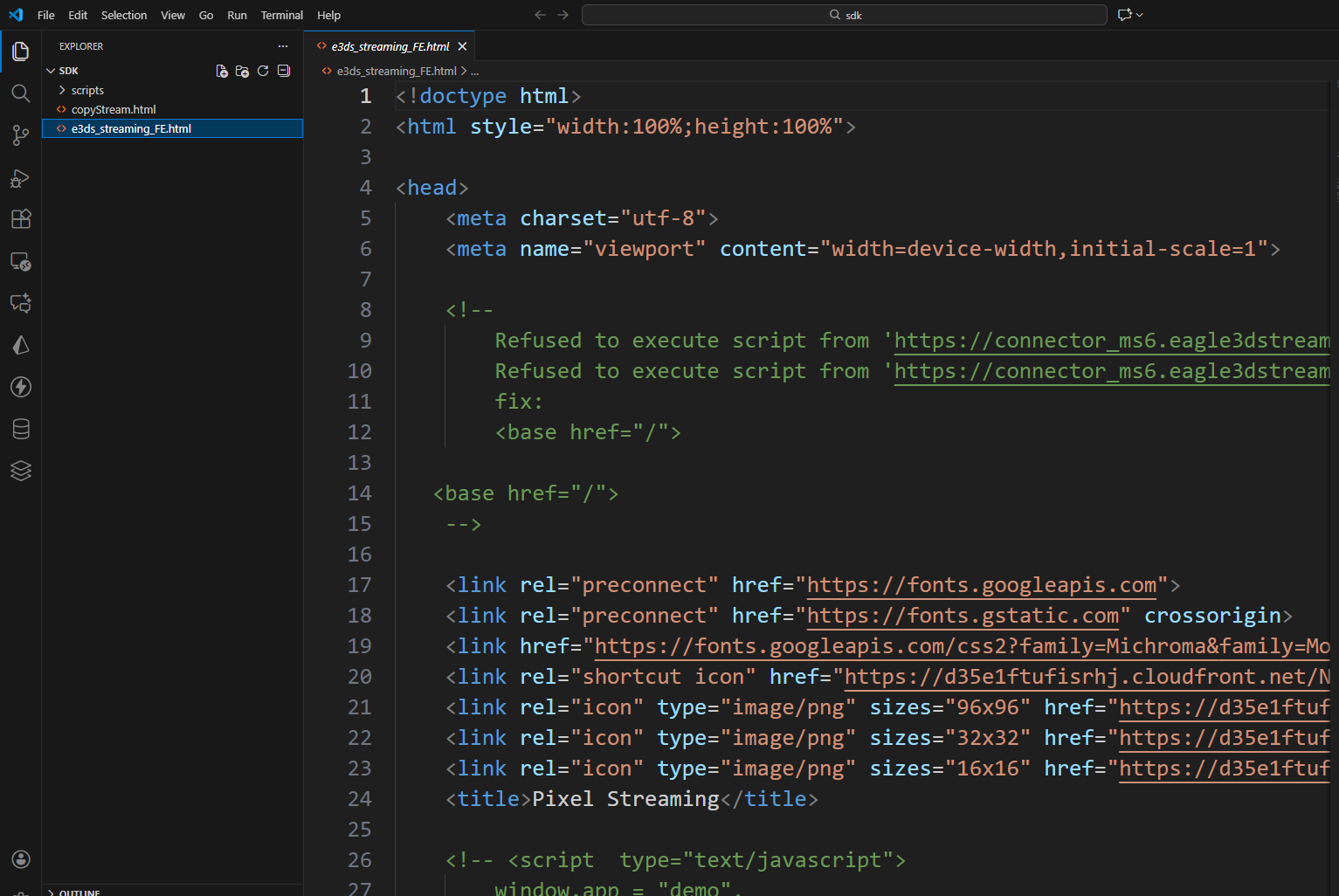Screen dimensions: 1339x896
Task: Open the Source Control view
Action: (x=20, y=135)
